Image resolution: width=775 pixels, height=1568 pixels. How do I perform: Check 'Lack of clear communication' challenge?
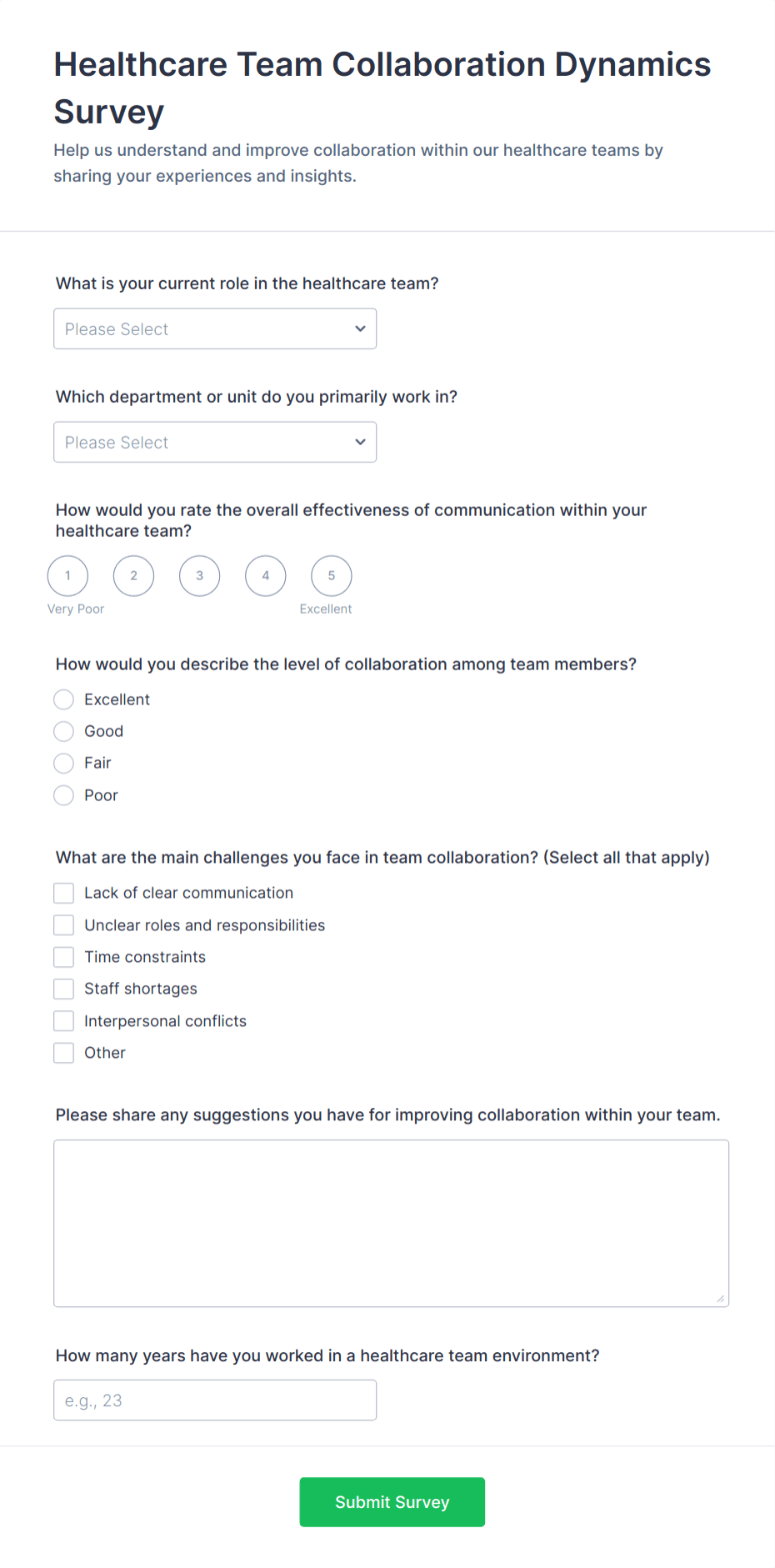pyautogui.click(x=63, y=893)
